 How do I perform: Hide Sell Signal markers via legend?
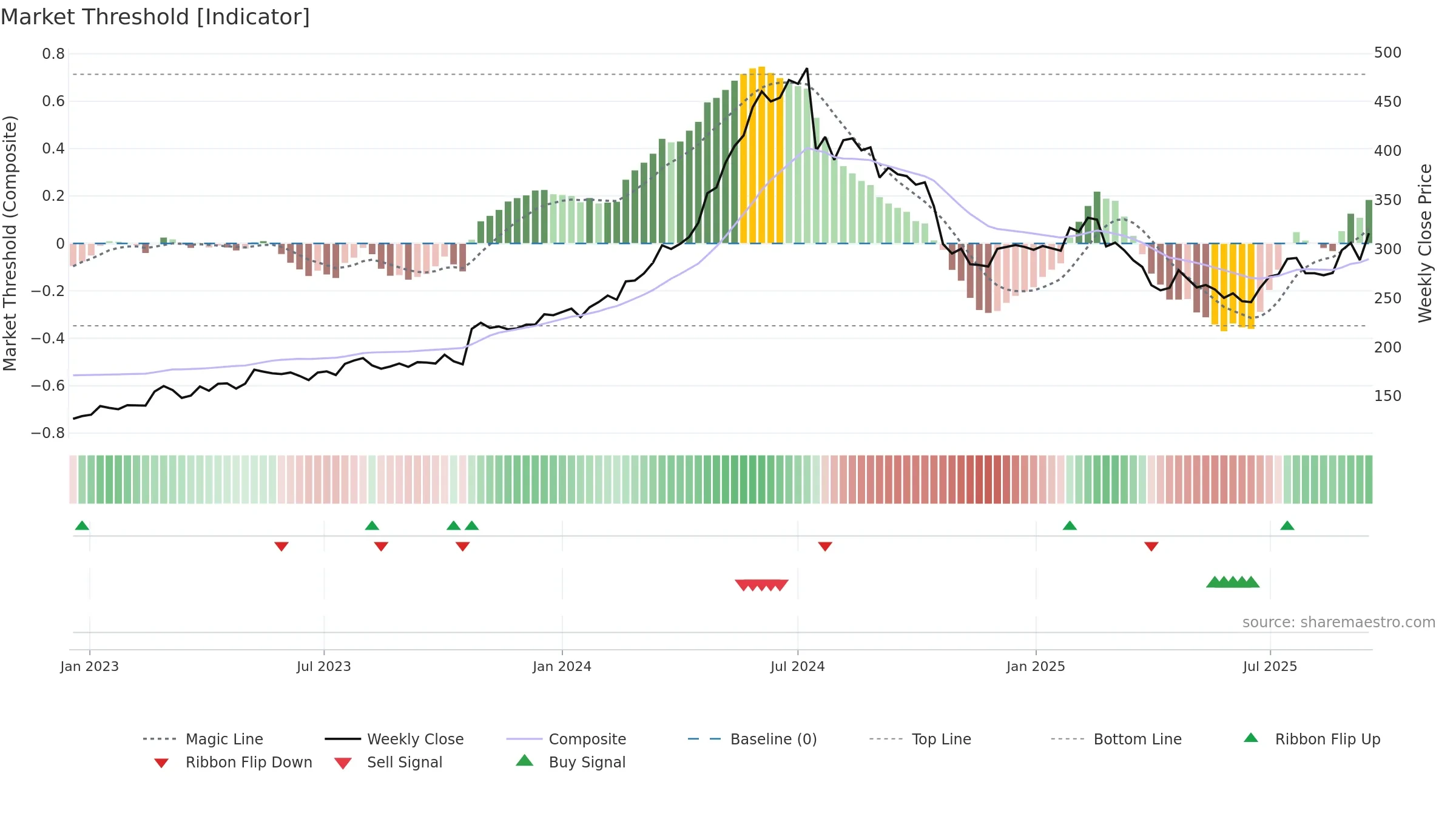coord(388,762)
